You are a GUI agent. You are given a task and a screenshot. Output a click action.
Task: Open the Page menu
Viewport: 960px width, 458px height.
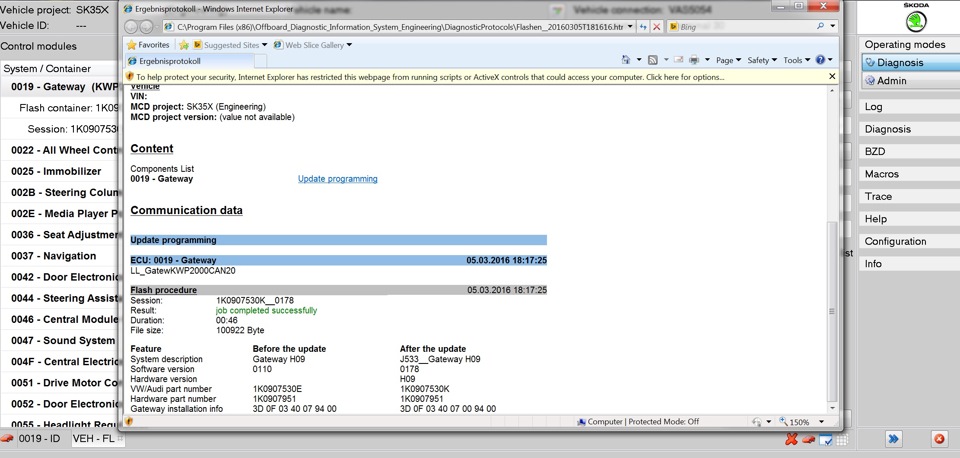coord(729,60)
